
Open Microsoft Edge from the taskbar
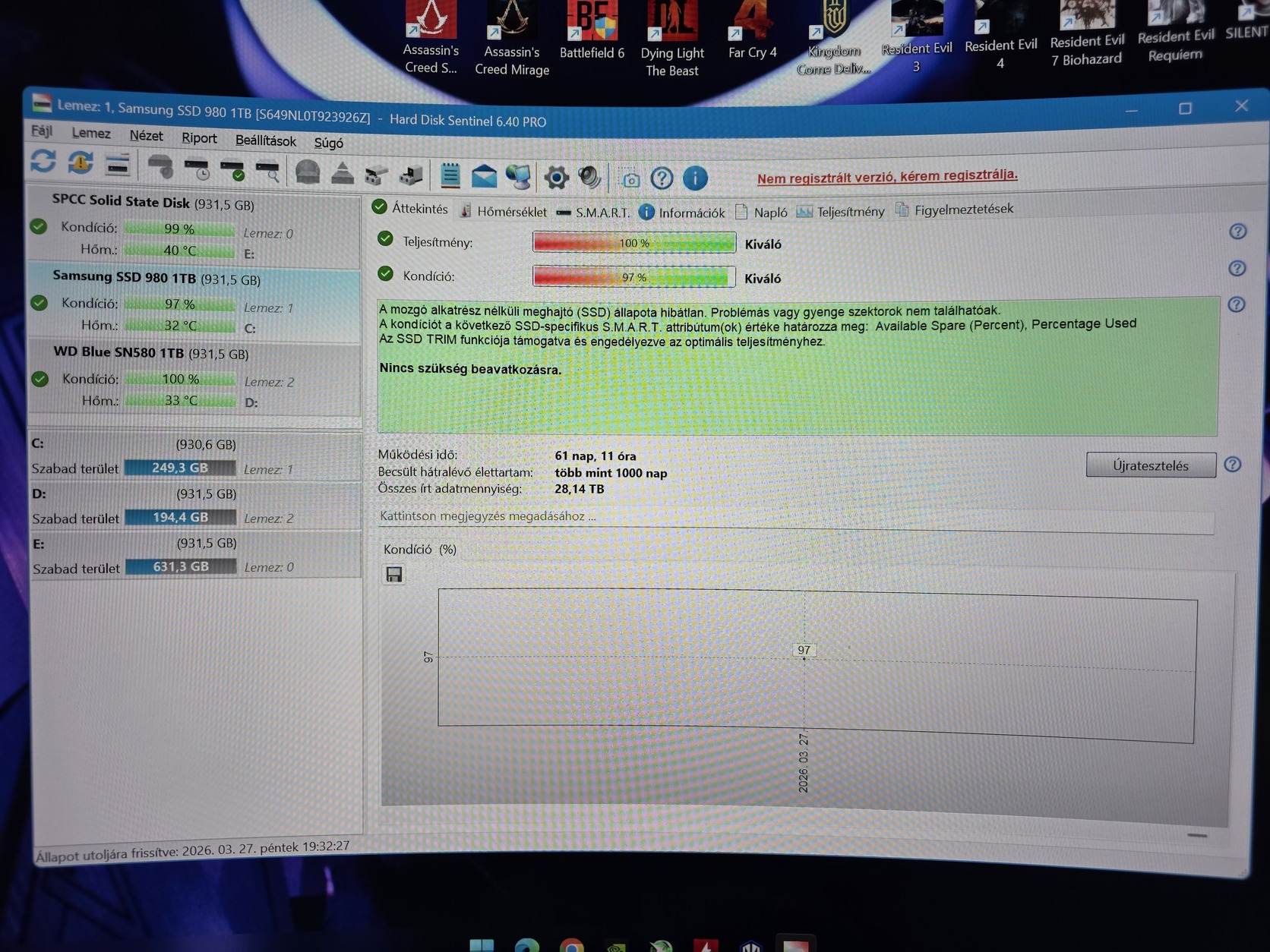(526, 945)
